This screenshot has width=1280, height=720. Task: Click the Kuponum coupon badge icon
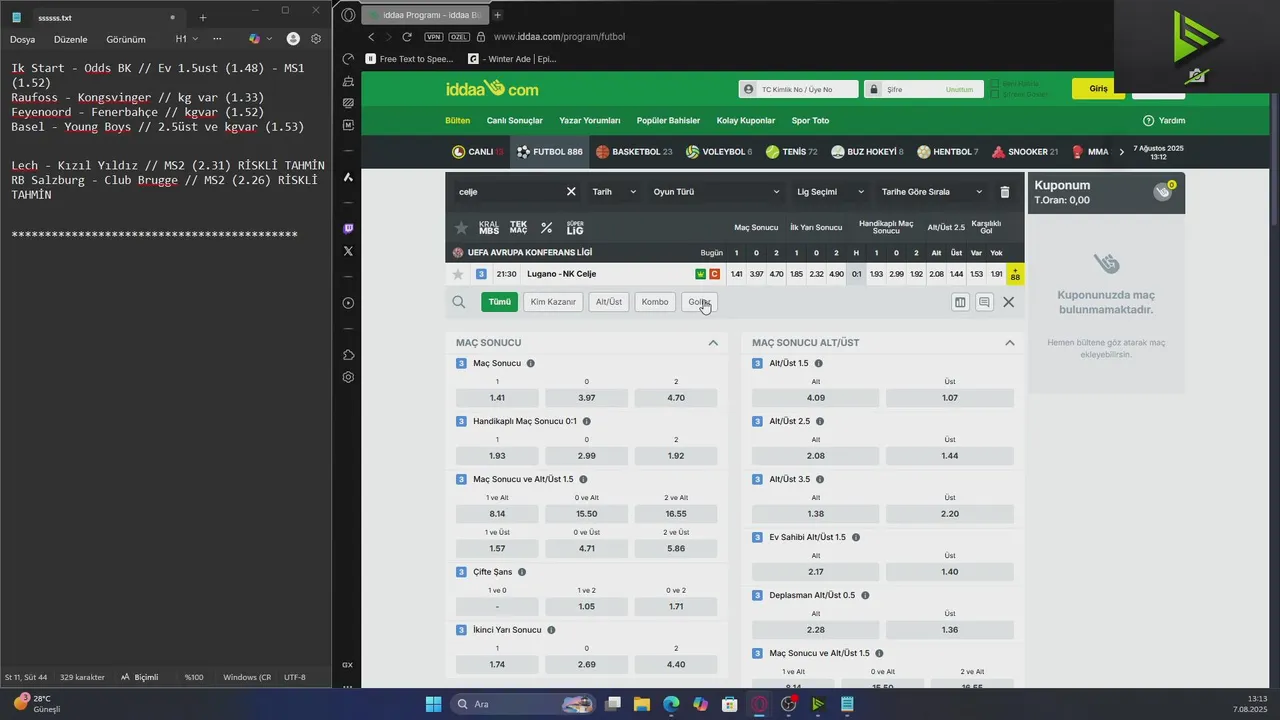1163,191
